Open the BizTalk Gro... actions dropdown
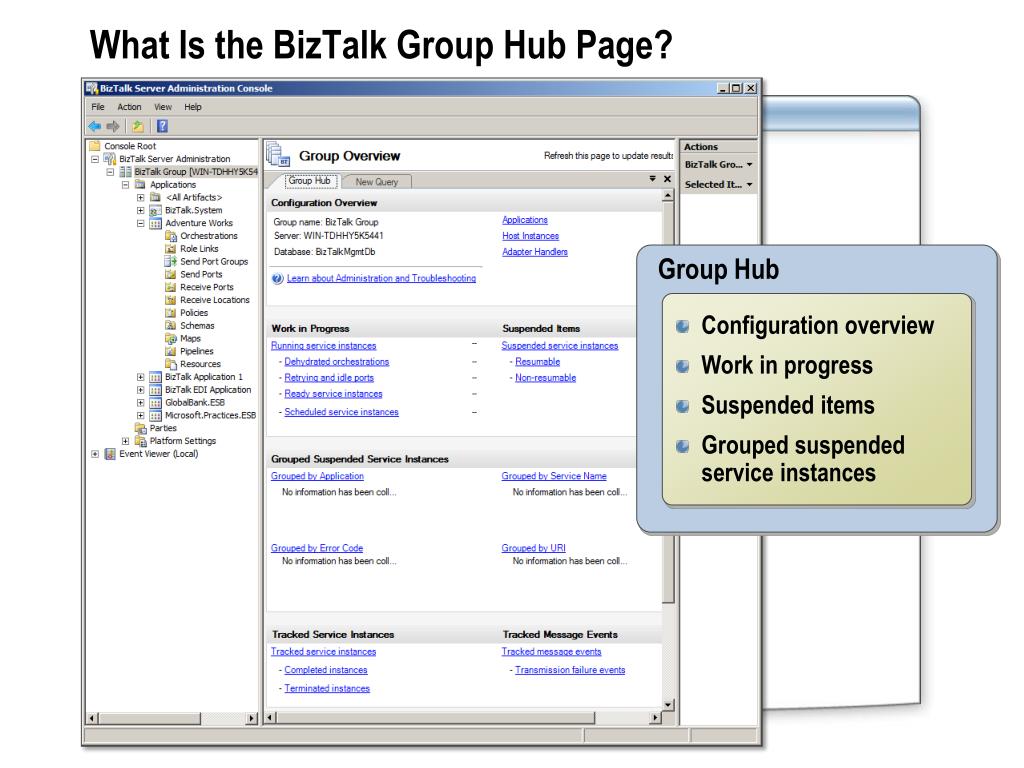 (749, 165)
